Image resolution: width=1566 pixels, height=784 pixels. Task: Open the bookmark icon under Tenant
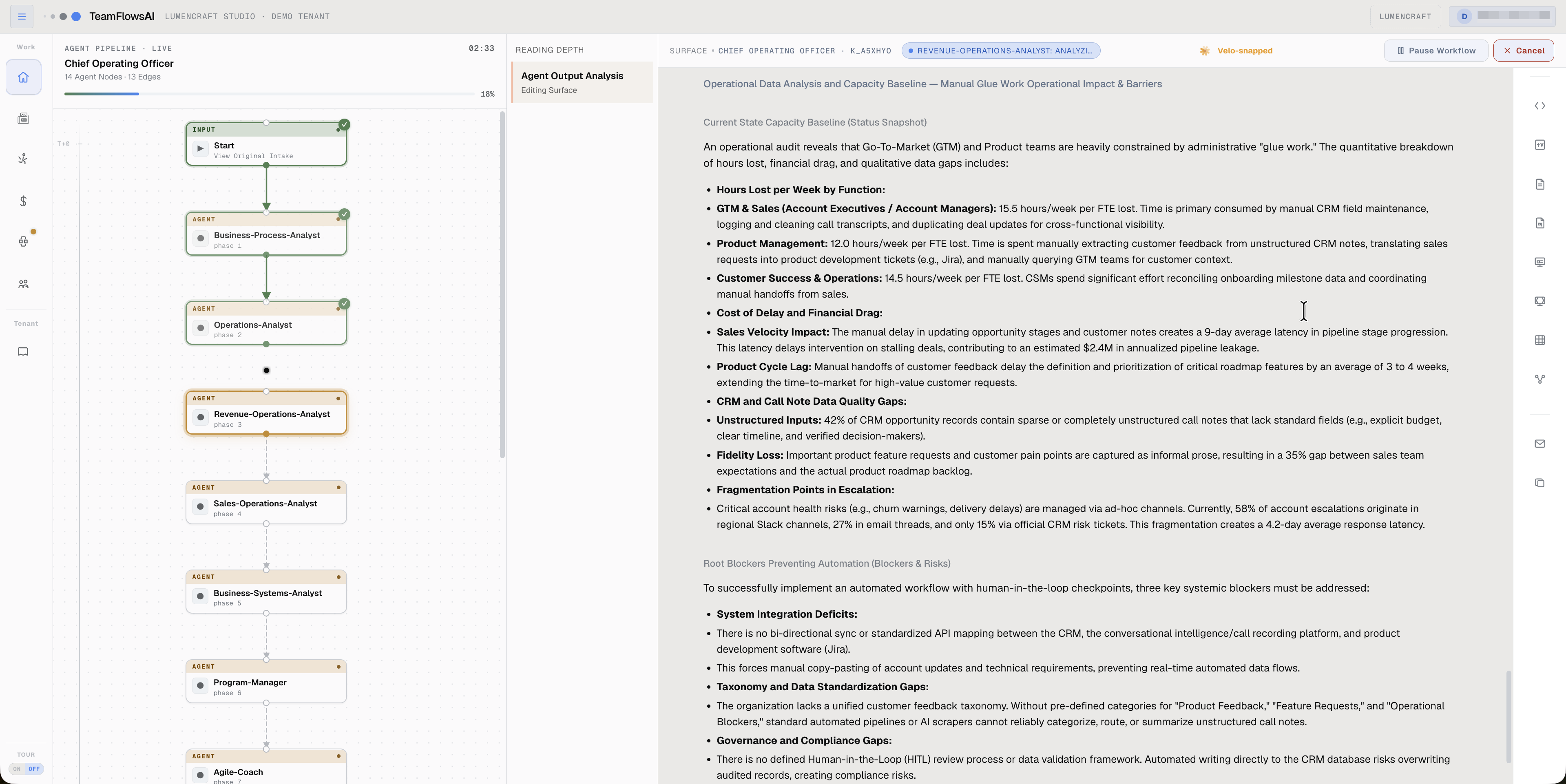tap(24, 352)
